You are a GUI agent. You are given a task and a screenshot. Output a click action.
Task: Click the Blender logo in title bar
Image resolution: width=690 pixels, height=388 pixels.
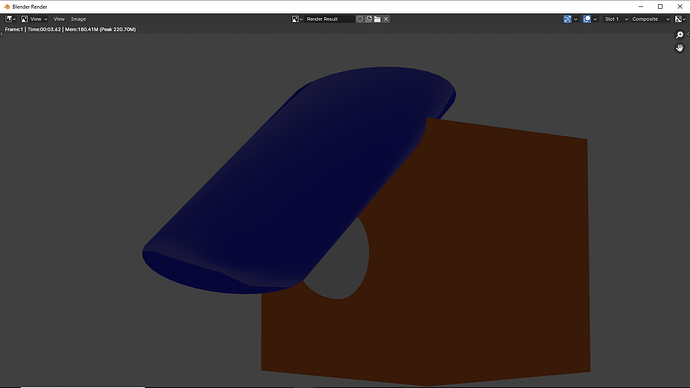tap(7, 7)
